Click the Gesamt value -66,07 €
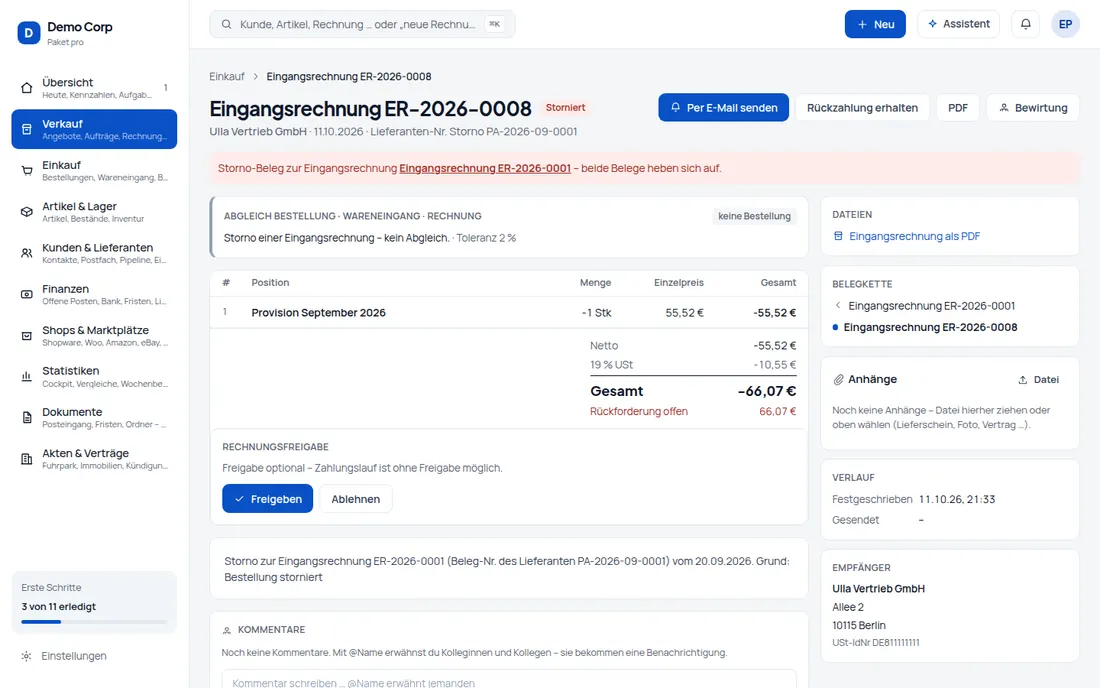The width and height of the screenshot is (1100, 688). (x=767, y=391)
